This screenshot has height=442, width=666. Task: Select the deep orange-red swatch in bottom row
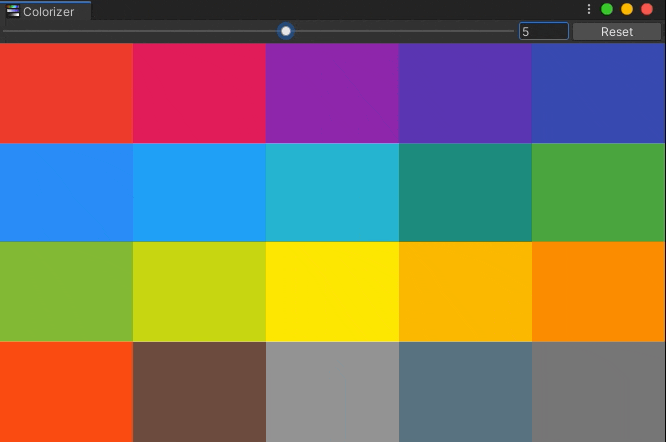pos(66,392)
